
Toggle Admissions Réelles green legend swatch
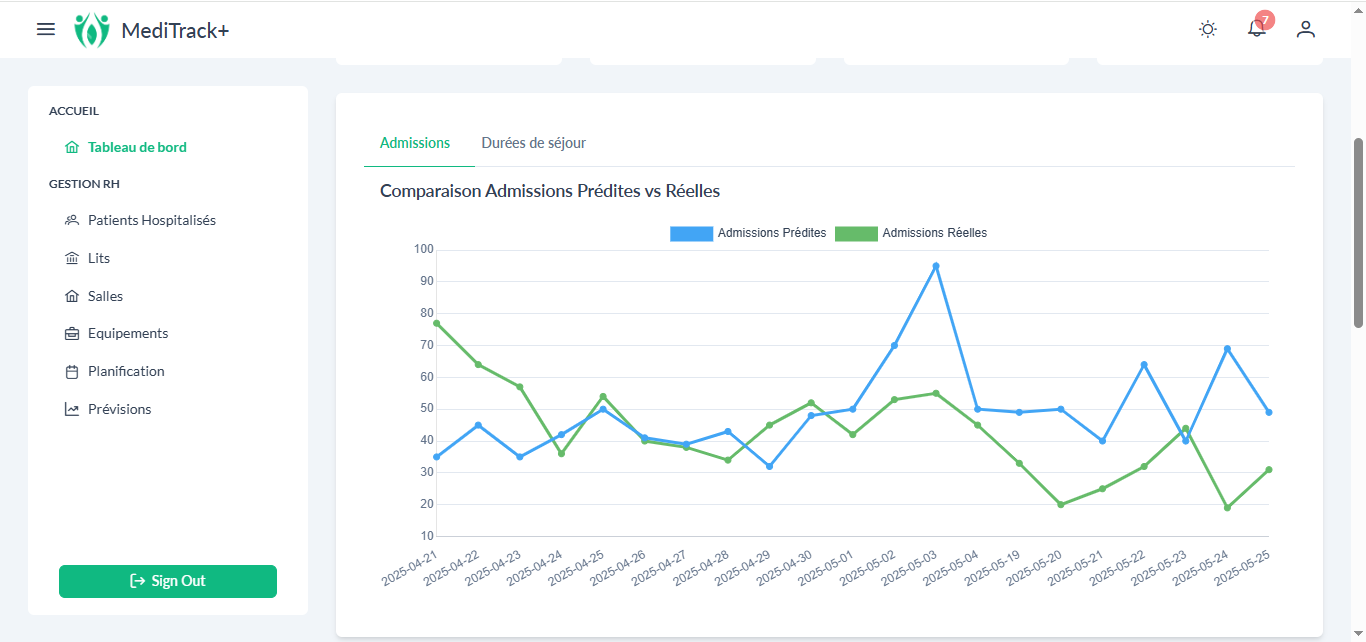[x=856, y=233]
